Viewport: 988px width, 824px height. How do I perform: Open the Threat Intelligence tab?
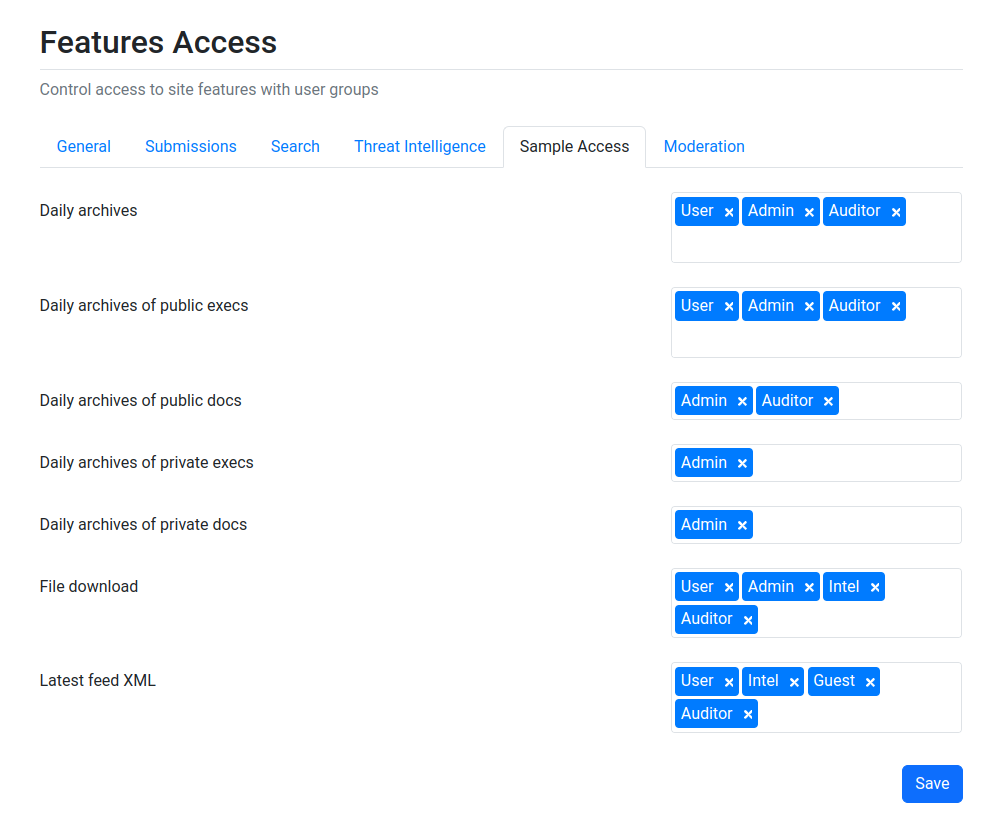pyautogui.click(x=420, y=147)
